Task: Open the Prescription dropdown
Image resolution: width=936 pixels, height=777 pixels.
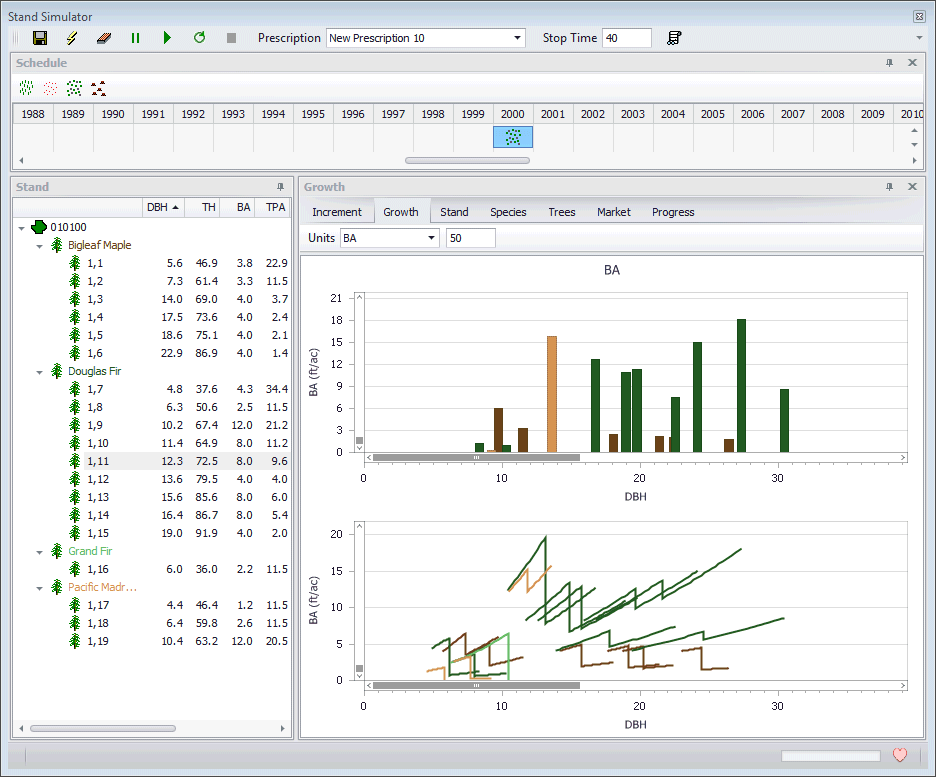Action: [517, 38]
